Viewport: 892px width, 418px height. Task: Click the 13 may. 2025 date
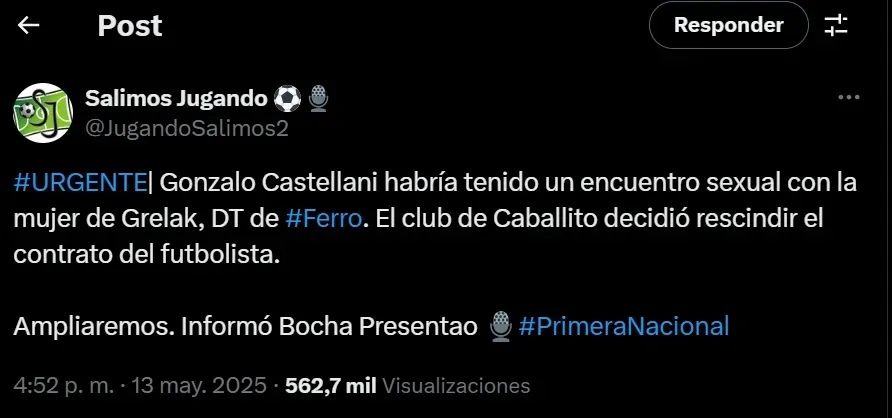pos(199,386)
